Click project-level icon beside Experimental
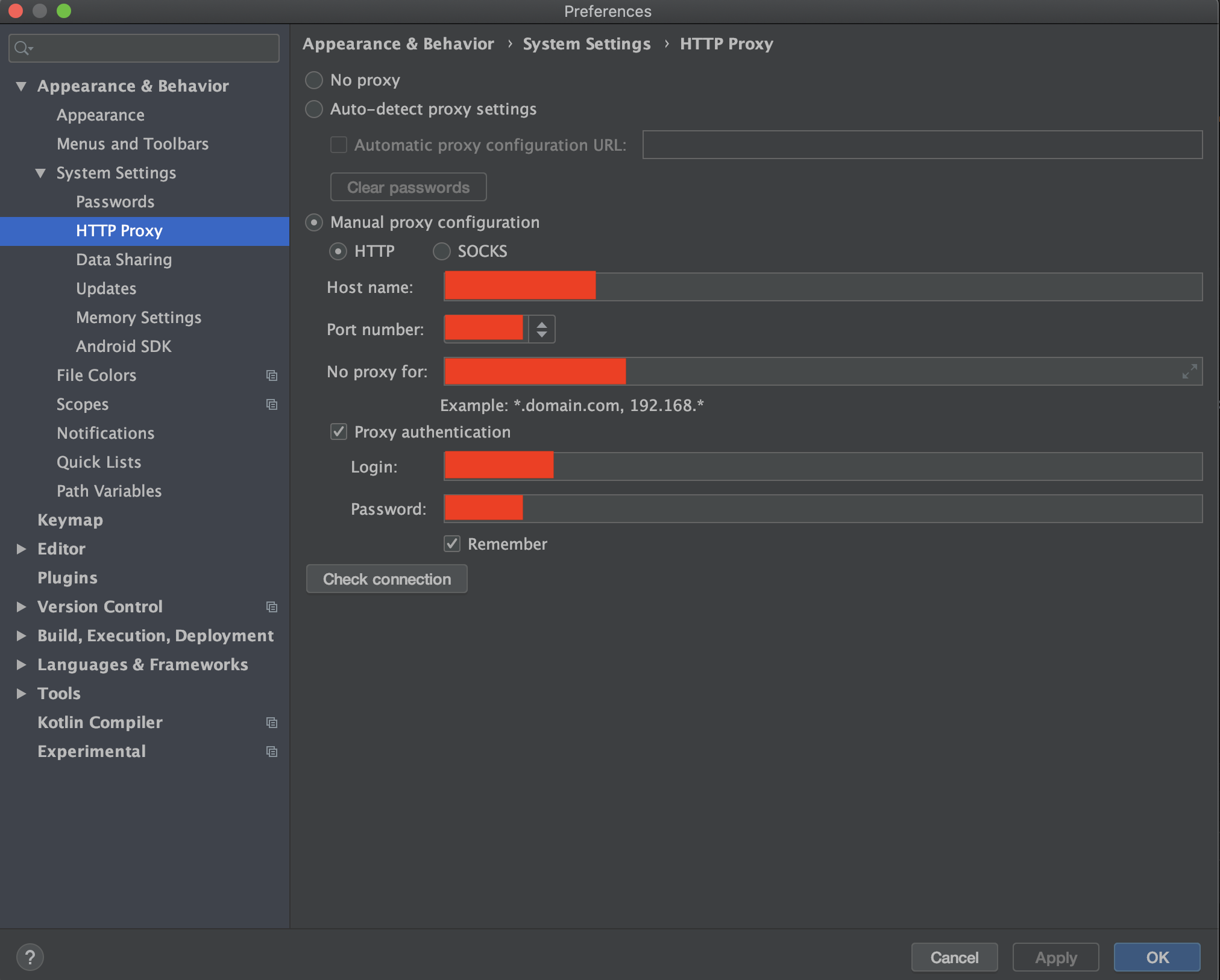Image resolution: width=1220 pixels, height=980 pixels. tap(272, 752)
